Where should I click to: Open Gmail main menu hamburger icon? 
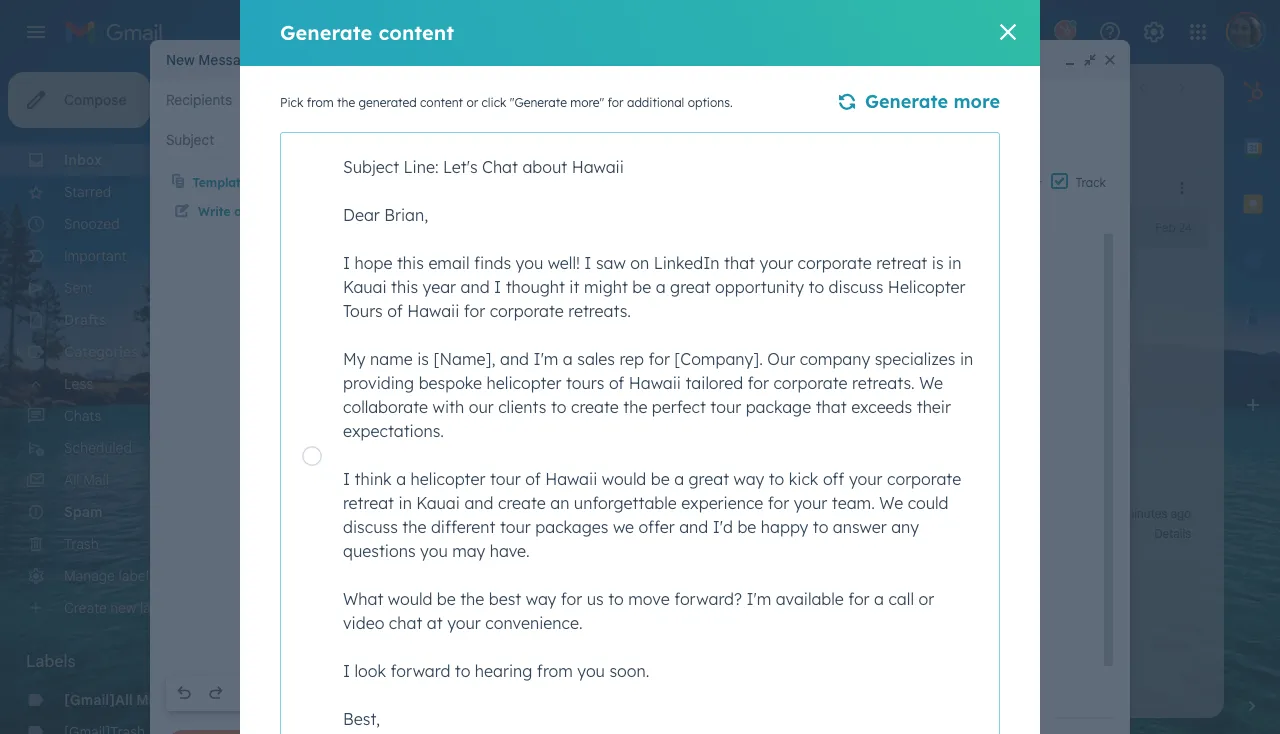[36, 32]
